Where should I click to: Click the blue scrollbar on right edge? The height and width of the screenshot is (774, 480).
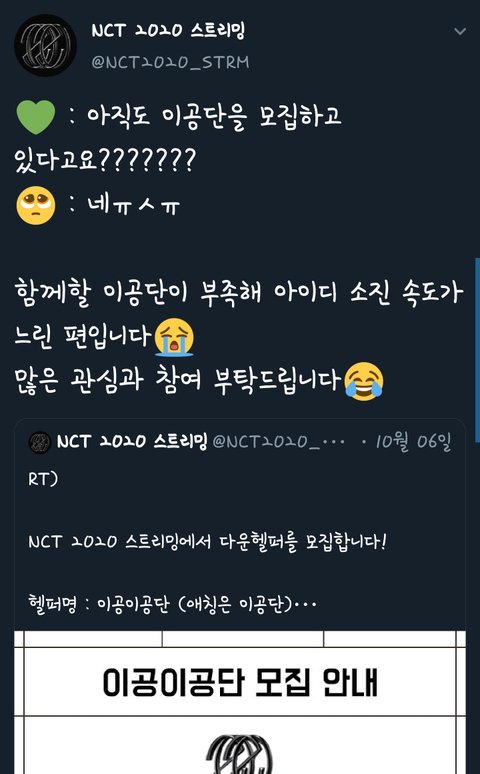477,349
